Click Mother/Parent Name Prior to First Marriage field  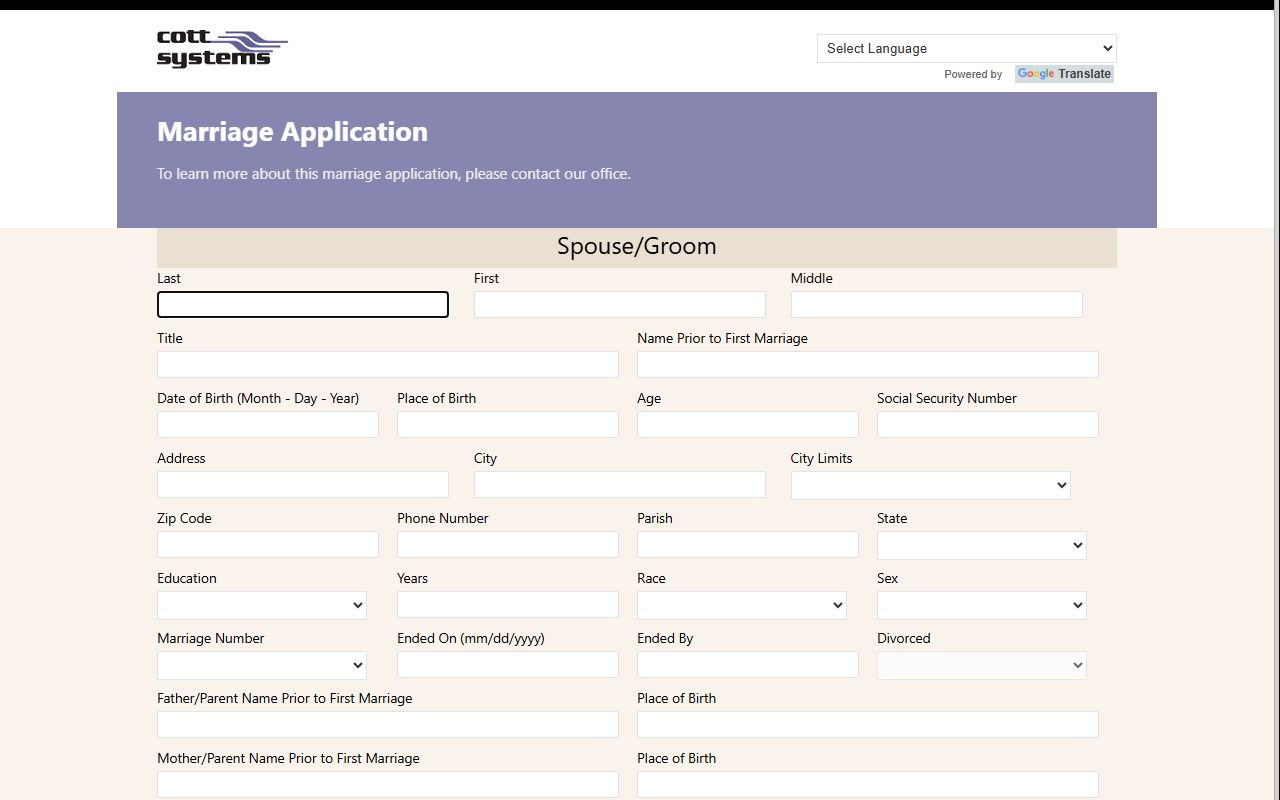(x=388, y=784)
